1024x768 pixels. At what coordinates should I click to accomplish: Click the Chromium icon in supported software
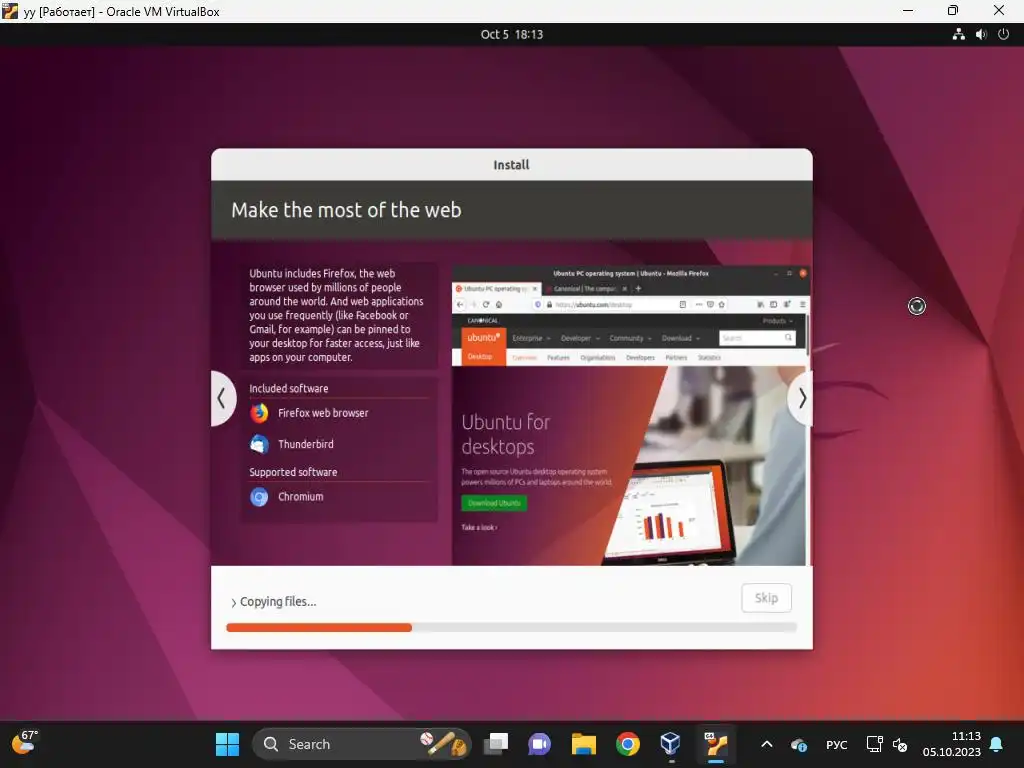pos(259,497)
